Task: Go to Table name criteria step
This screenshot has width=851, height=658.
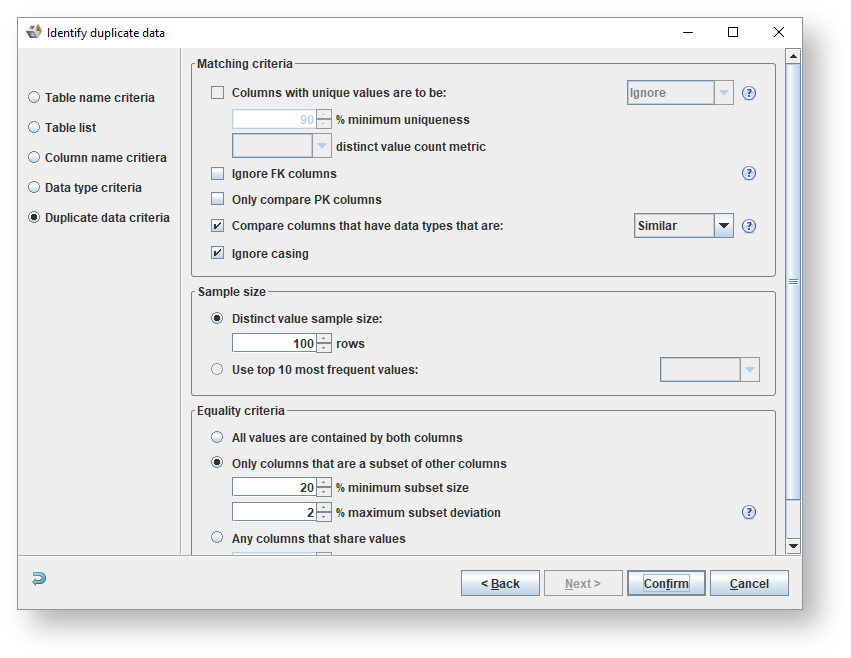Action: 35,98
